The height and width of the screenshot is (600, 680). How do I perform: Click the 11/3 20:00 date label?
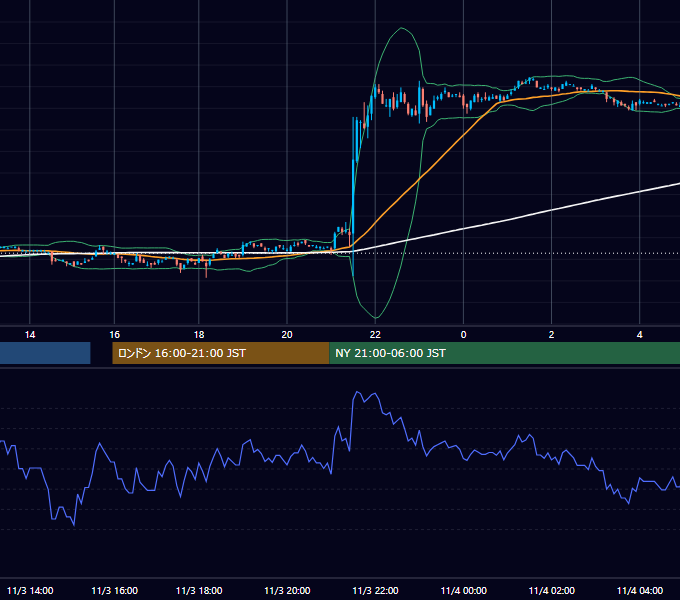(287, 590)
